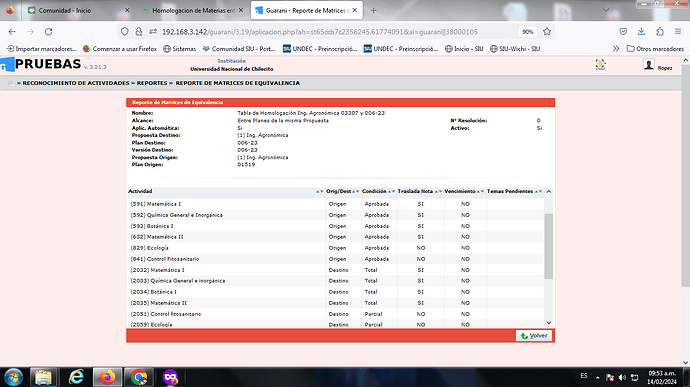Viewport: 690px width, 387px height.
Task: Reload the current browser page
Action: [x=48, y=32]
